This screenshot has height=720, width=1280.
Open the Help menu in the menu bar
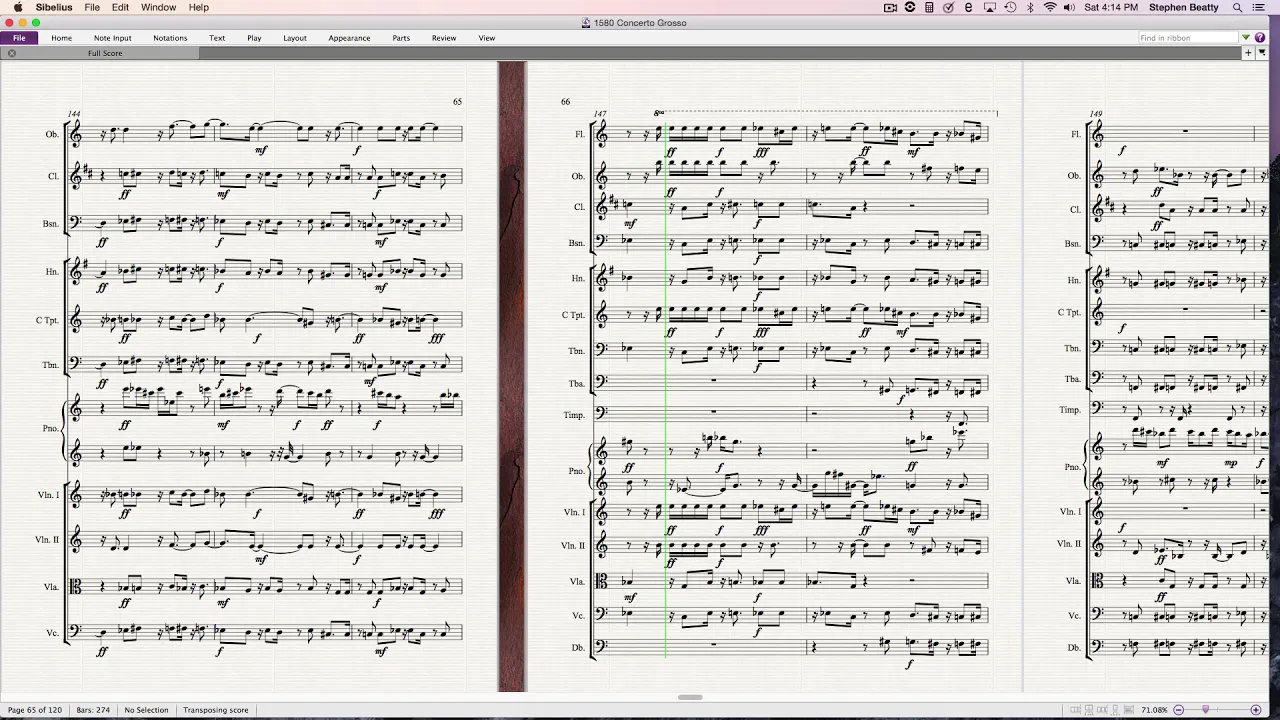199,7
